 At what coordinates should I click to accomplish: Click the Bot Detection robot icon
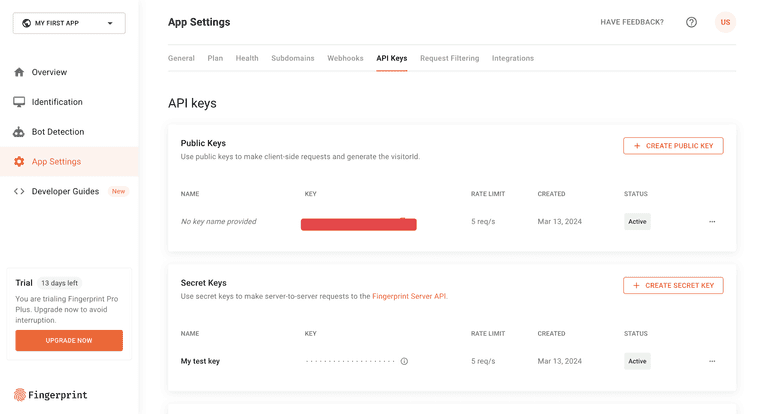coord(19,132)
